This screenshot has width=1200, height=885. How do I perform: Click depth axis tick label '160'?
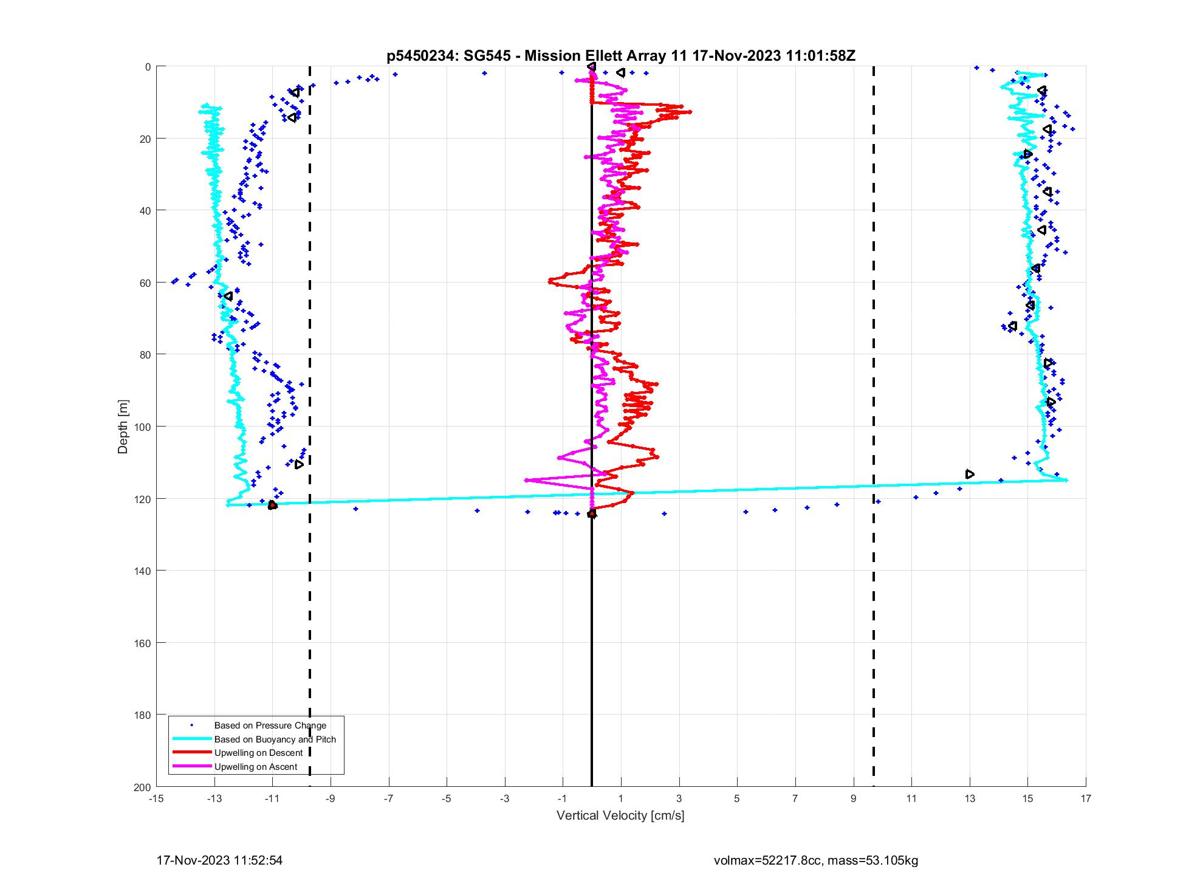(141, 643)
